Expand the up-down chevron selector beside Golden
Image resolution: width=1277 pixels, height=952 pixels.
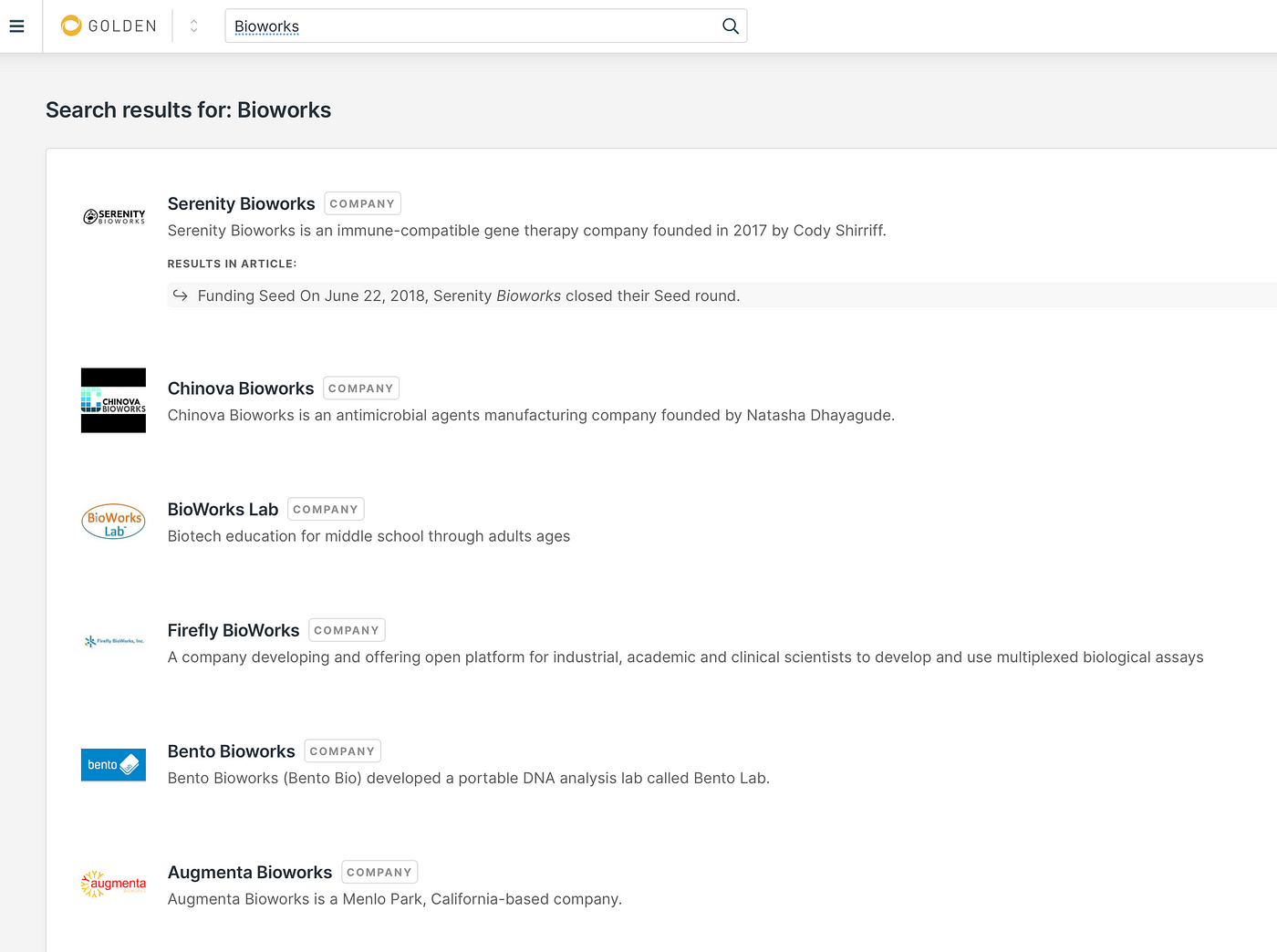(193, 26)
